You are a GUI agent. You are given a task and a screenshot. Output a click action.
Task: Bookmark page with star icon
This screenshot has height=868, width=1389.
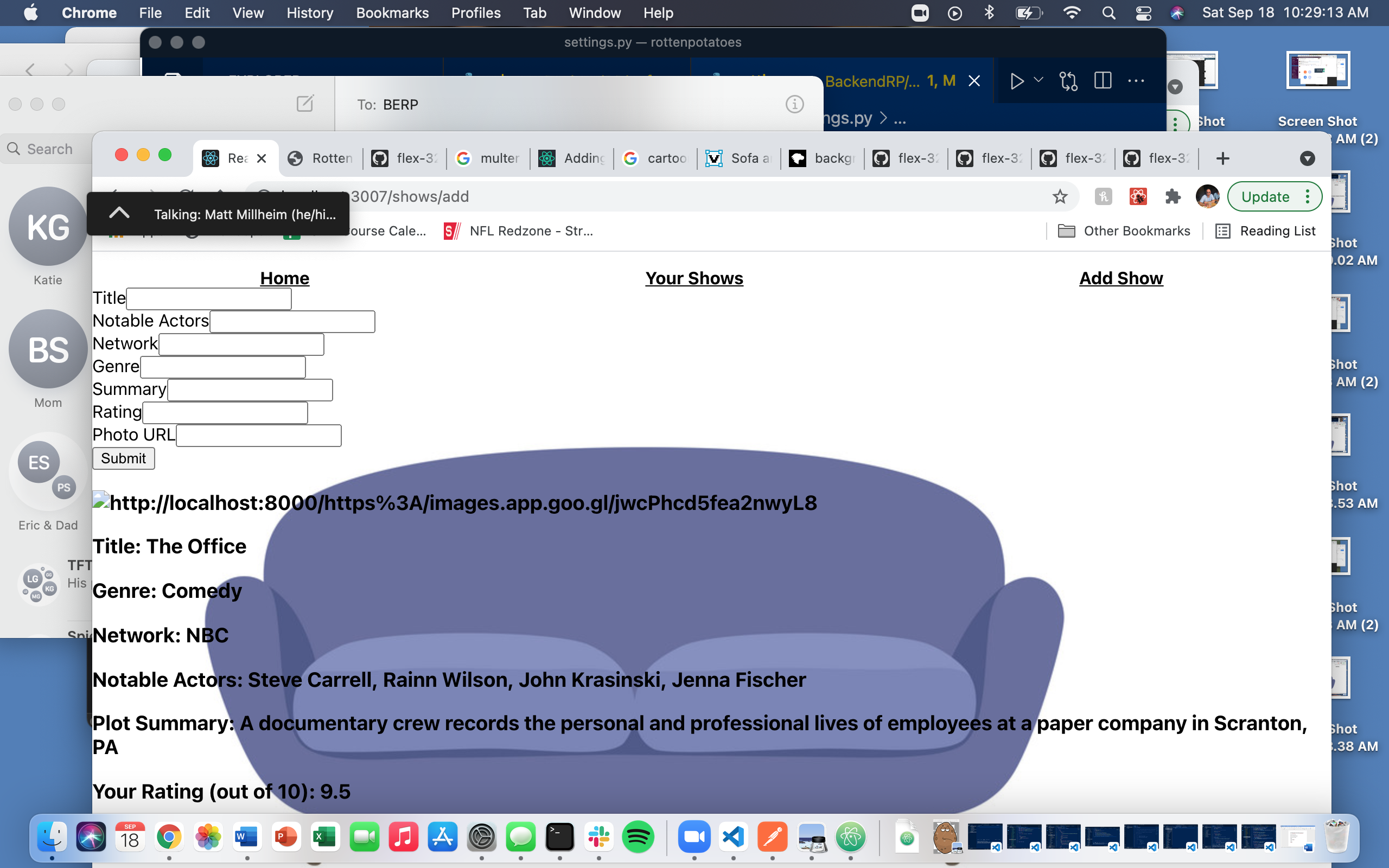click(x=1060, y=197)
